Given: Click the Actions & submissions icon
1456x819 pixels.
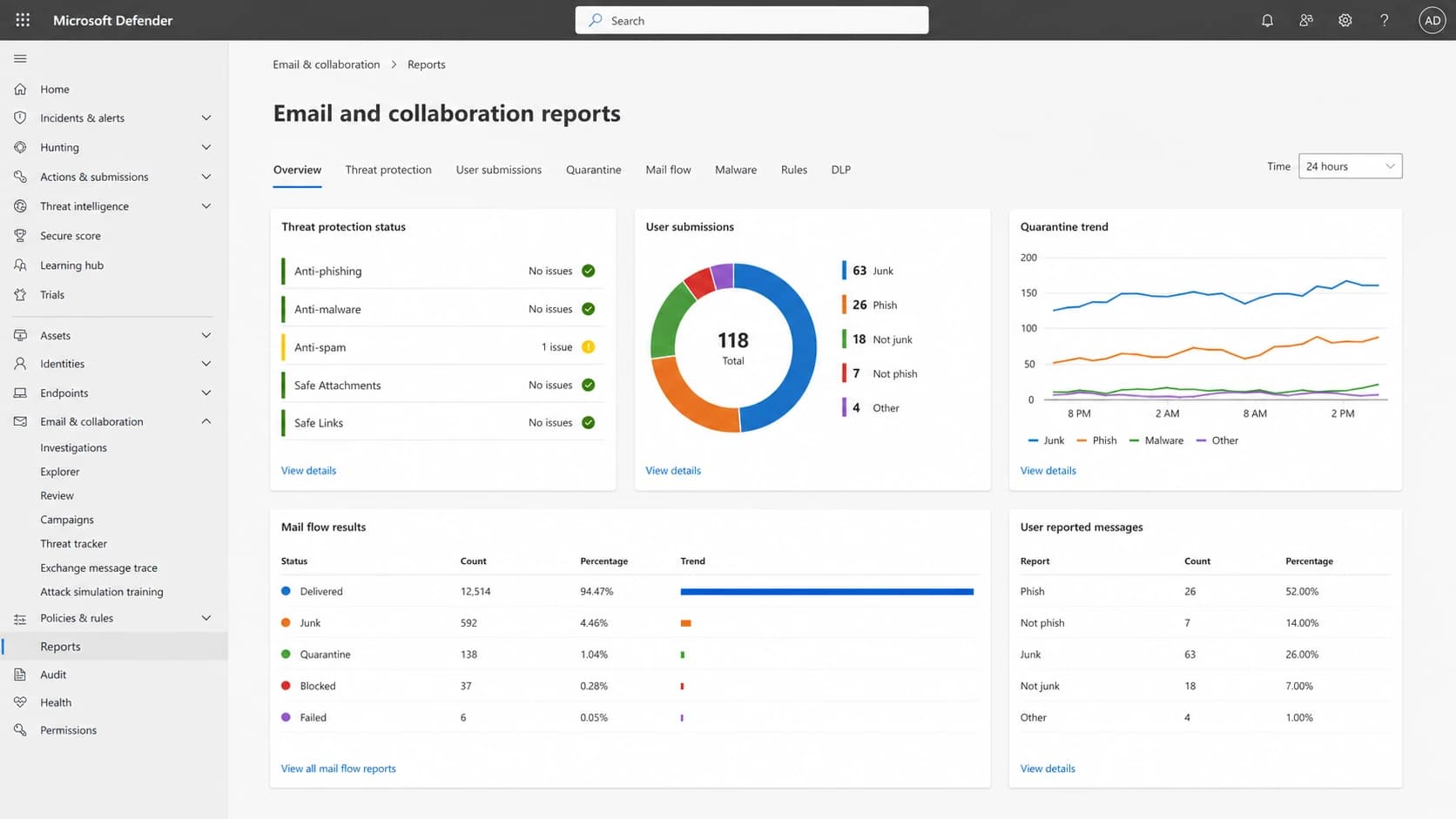Looking at the screenshot, I should [20, 177].
